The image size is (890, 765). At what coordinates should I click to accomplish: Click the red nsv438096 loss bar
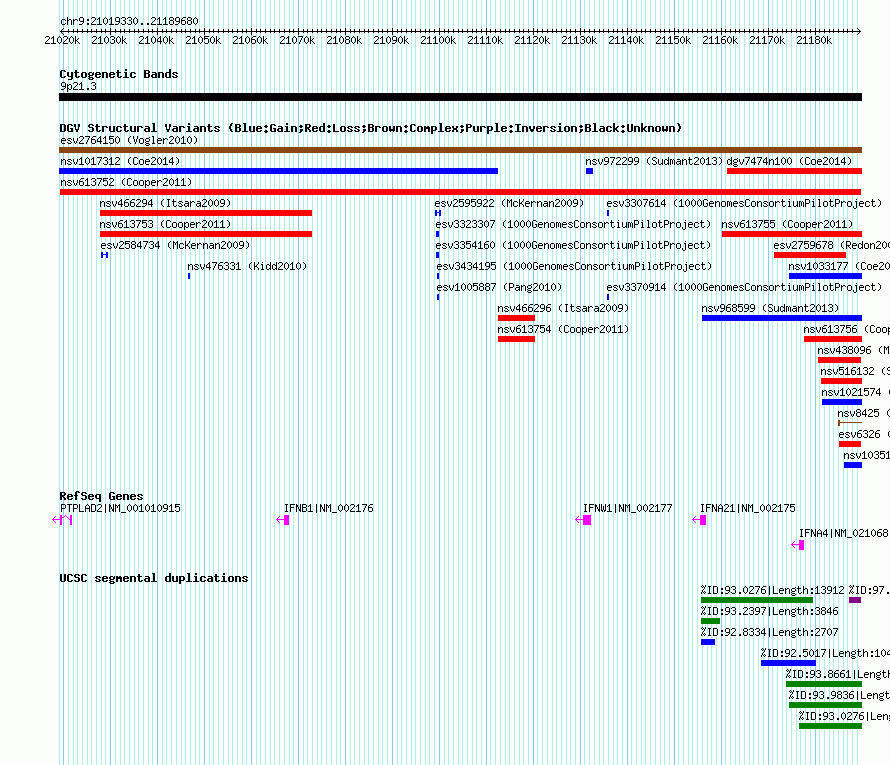tap(839, 360)
